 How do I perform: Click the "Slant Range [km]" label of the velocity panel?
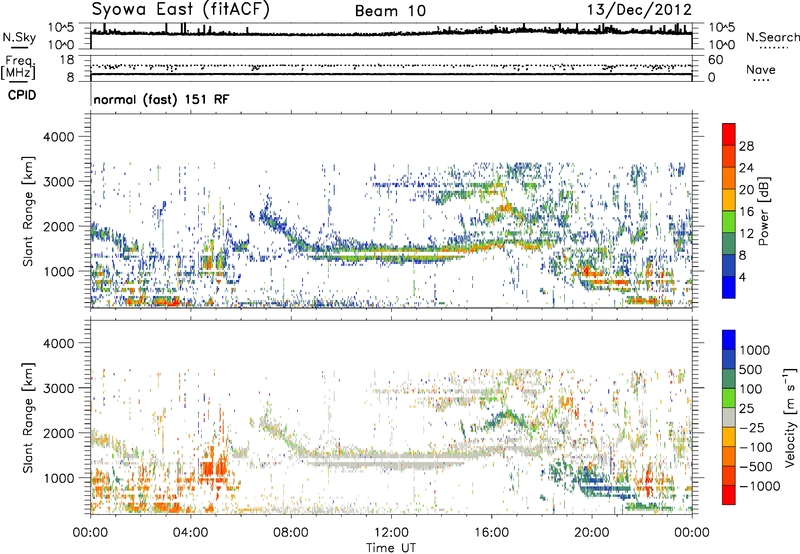(28, 418)
